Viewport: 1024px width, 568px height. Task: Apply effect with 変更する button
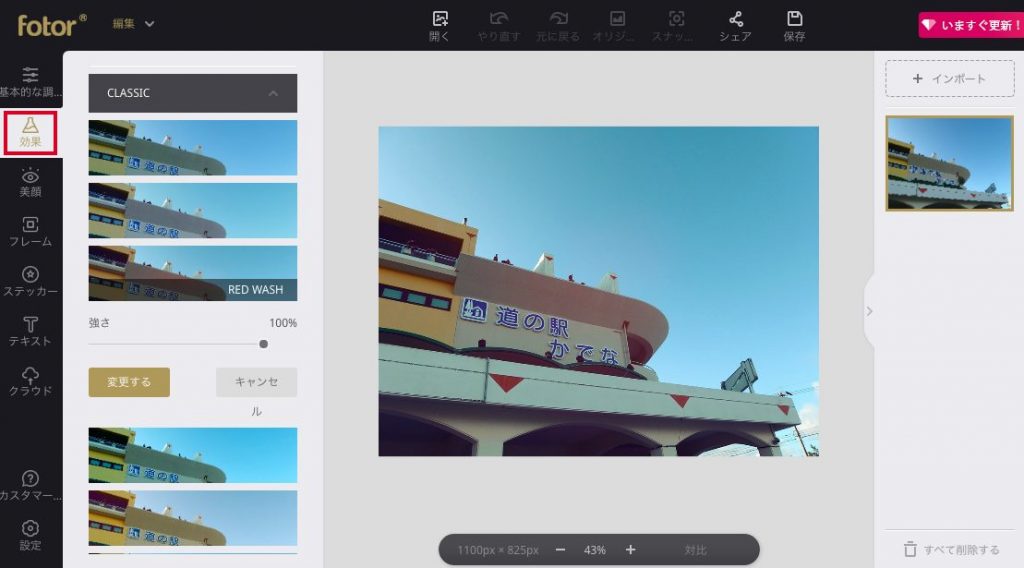[x=129, y=382]
